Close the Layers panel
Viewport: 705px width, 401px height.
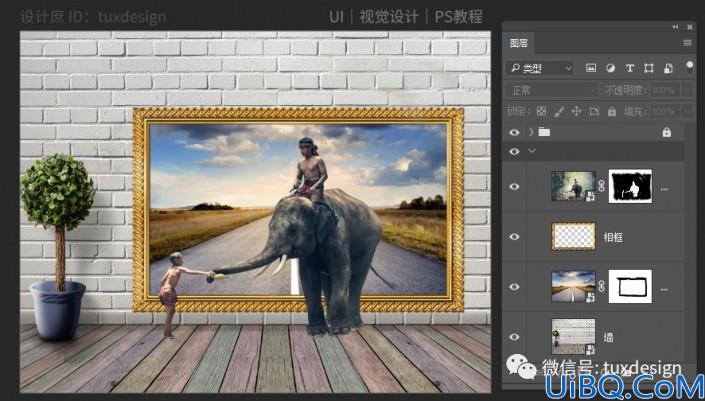coord(690,27)
